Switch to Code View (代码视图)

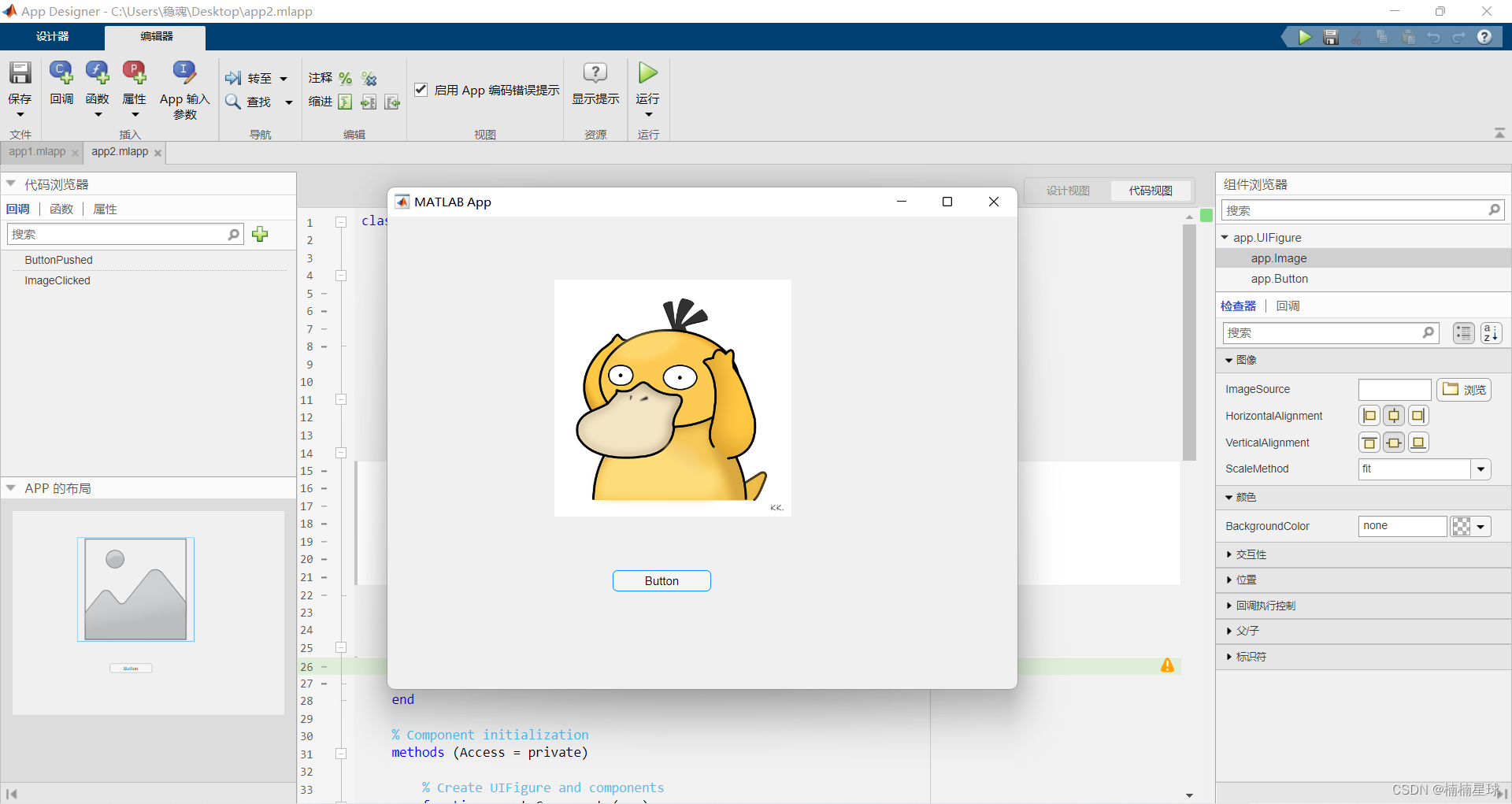1151,191
